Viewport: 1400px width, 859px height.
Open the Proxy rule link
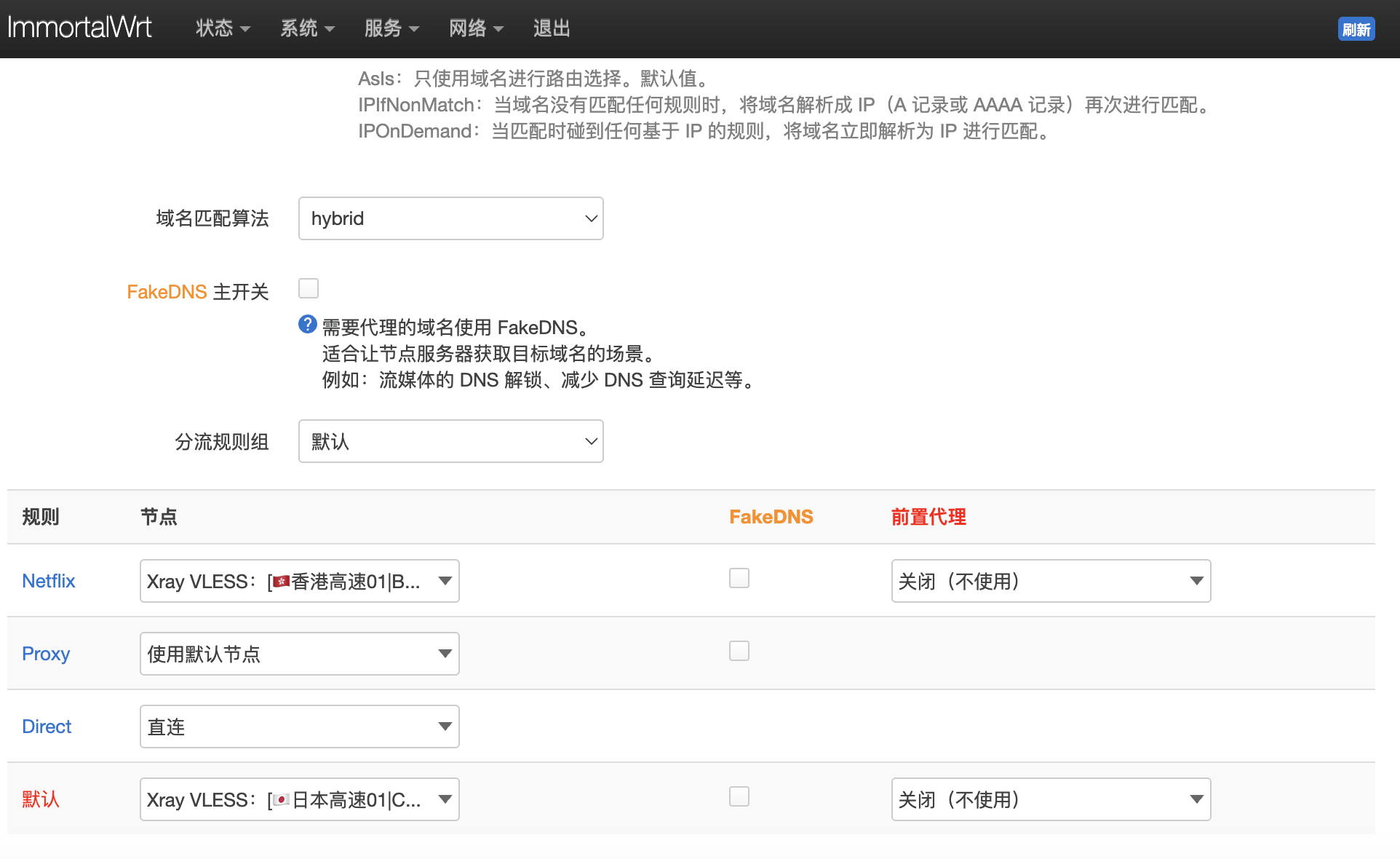(x=46, y=654)
